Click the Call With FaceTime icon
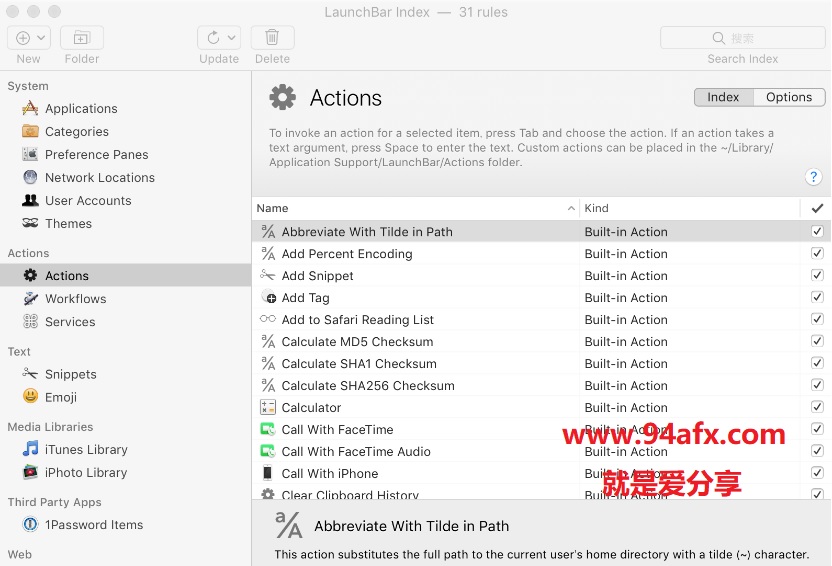Image resolution: width=832 pixels, height=566 pixels. click(267, 429)
